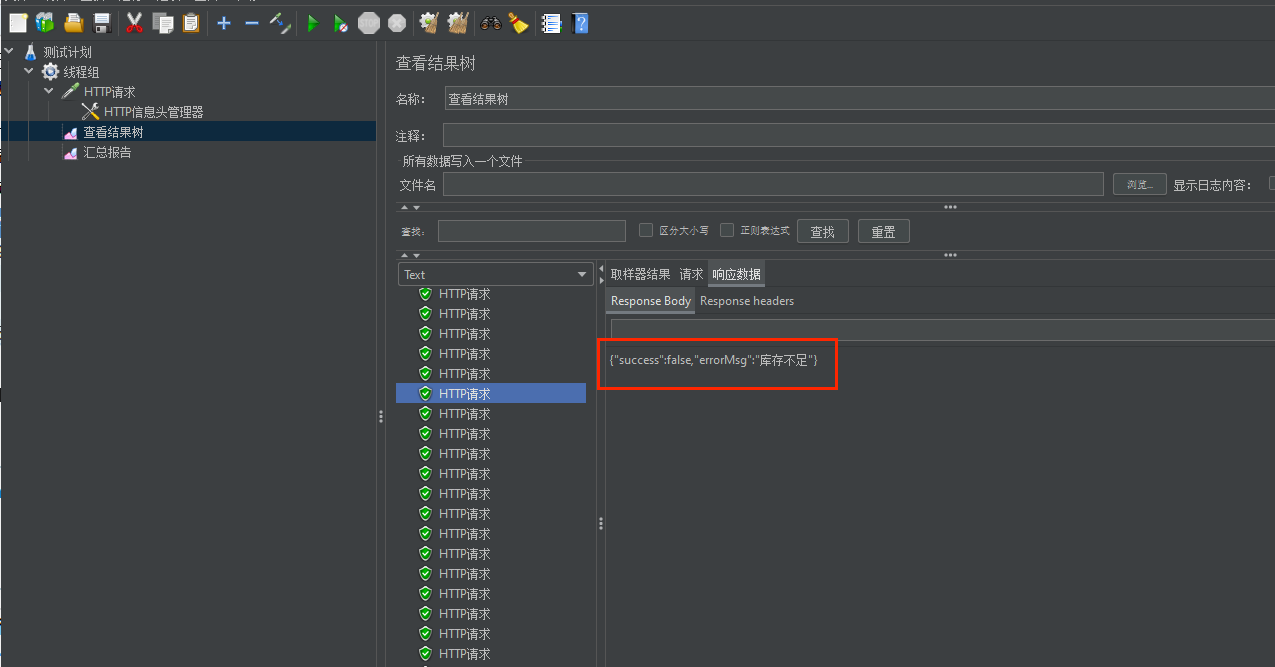Click the Toggle enable/disable icon
This screenshot has width=1275, height=667.
click(x=280, y=22)
